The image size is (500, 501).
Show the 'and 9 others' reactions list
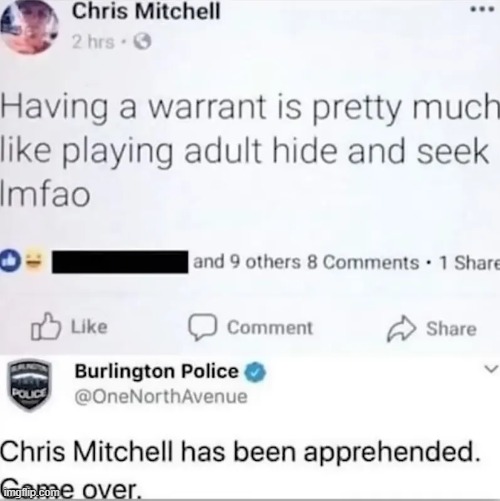click(x=247, y=262)
